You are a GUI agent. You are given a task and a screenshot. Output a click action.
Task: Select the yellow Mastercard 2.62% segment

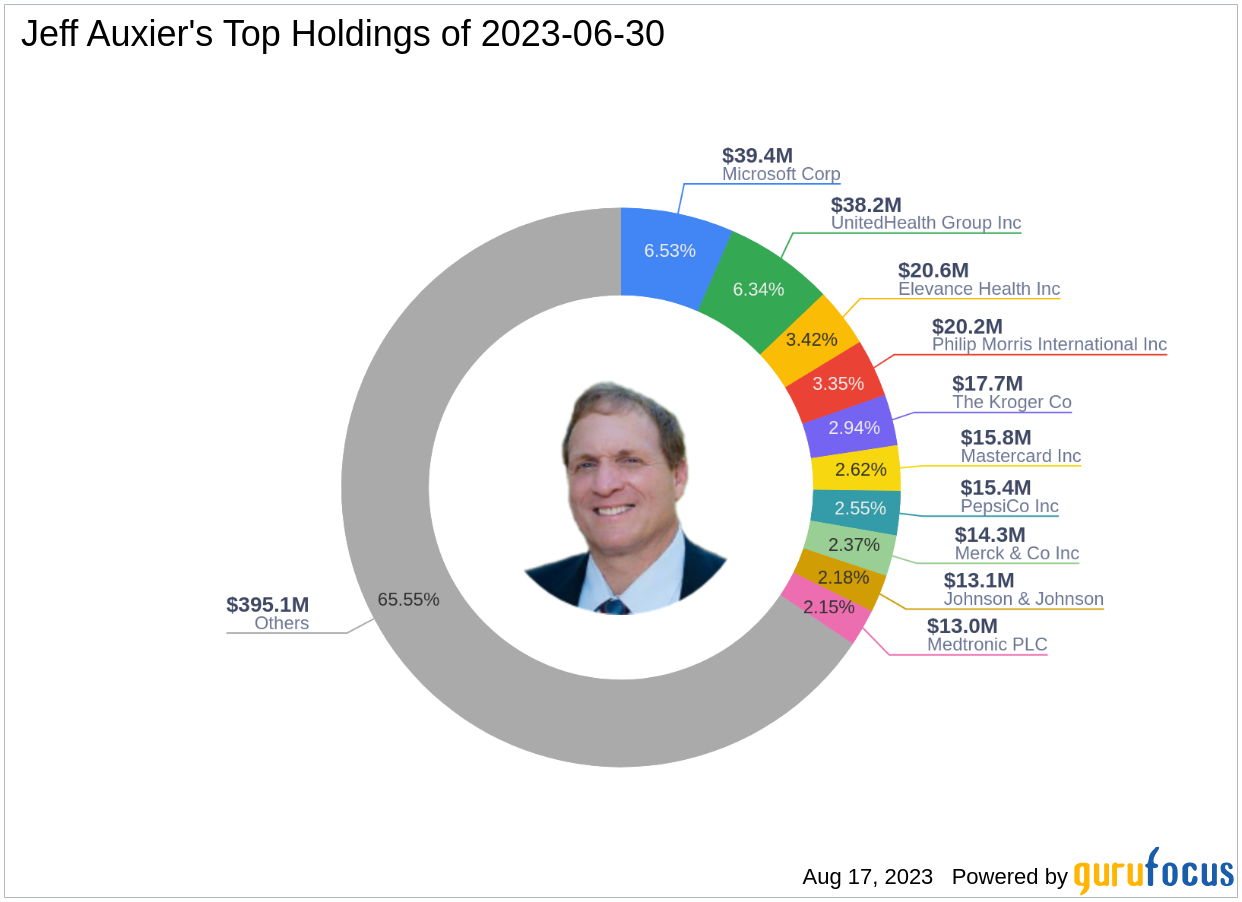pos(857,468)
